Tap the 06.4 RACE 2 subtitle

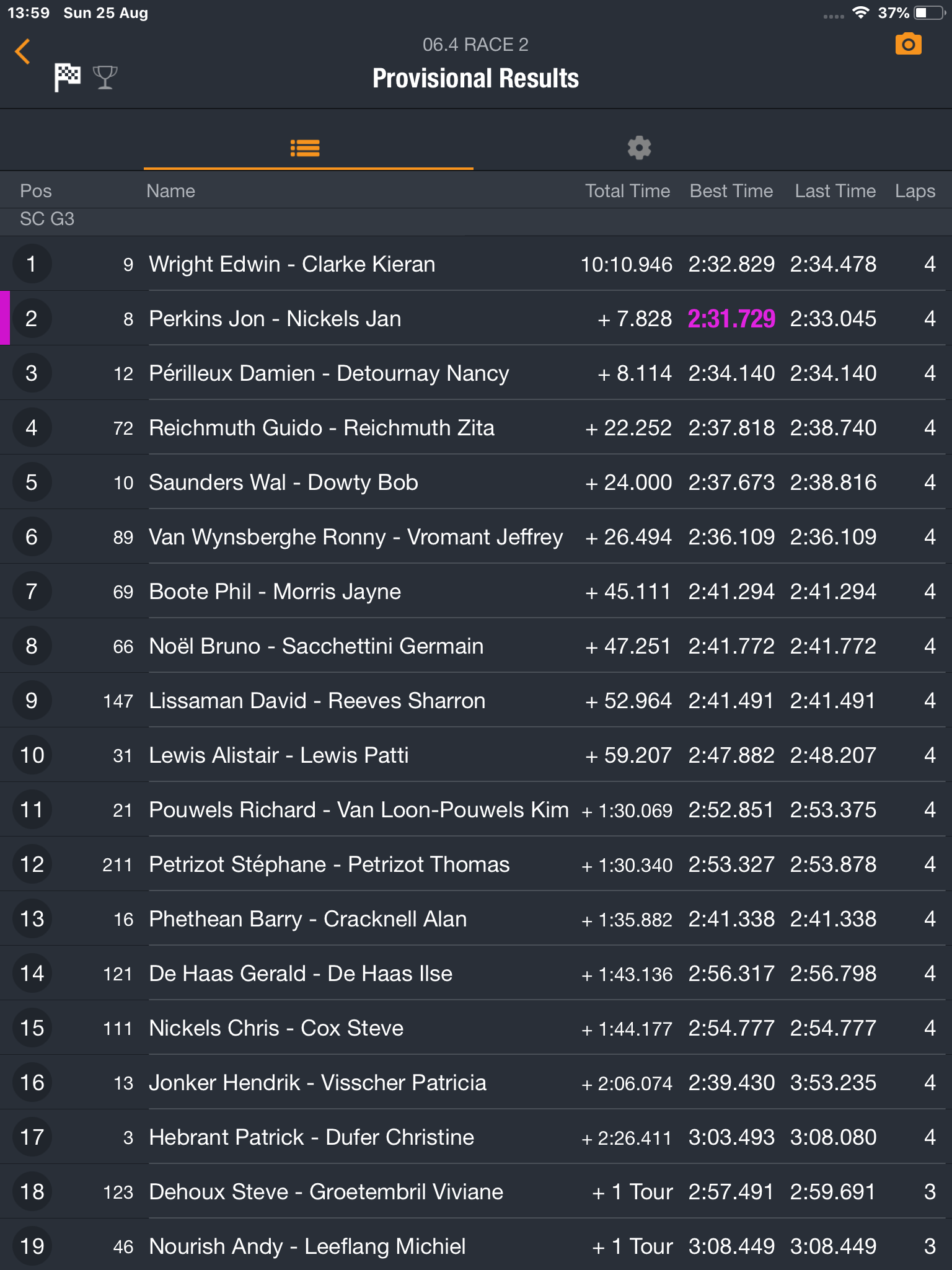click(475, 45)
